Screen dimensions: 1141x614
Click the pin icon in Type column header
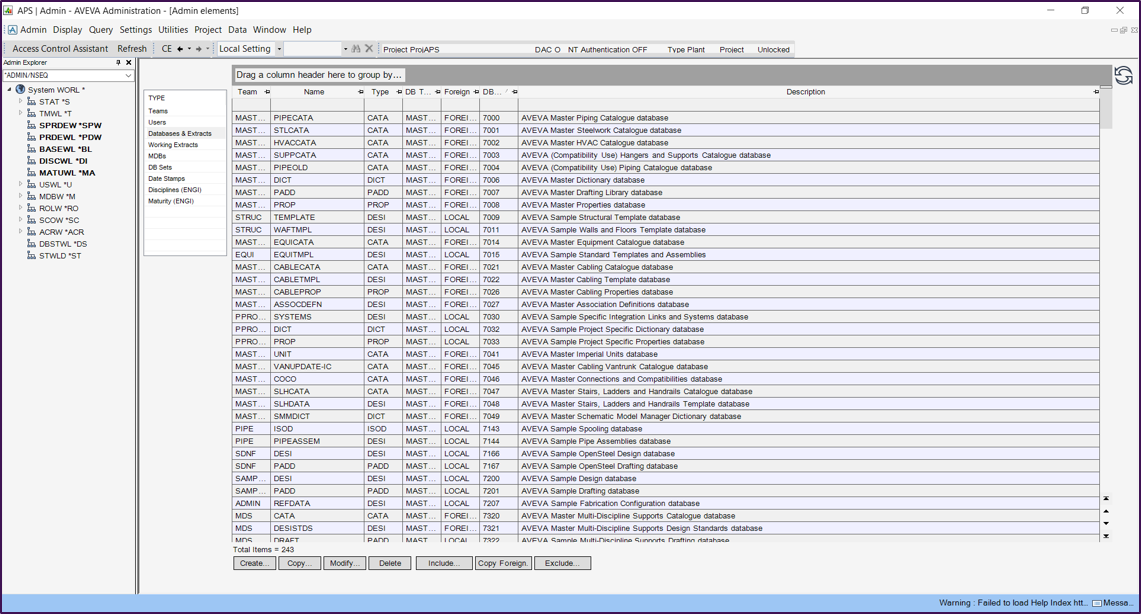(399, 92)
